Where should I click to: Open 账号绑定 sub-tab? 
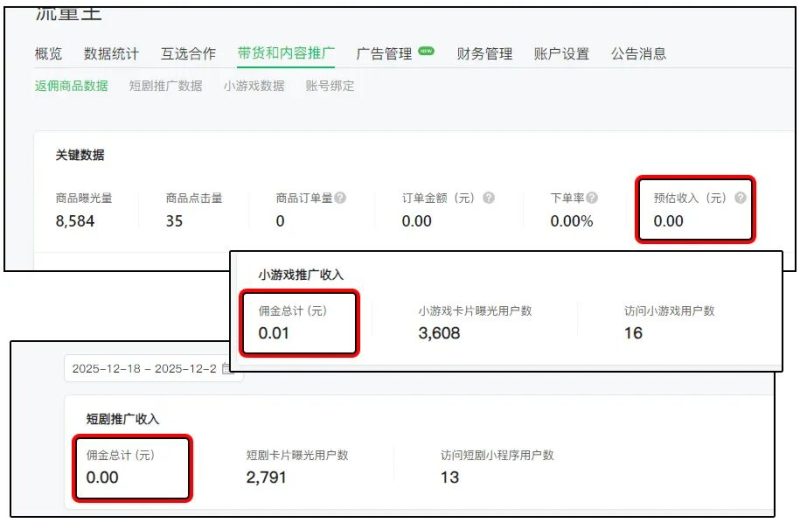(330, 86)
